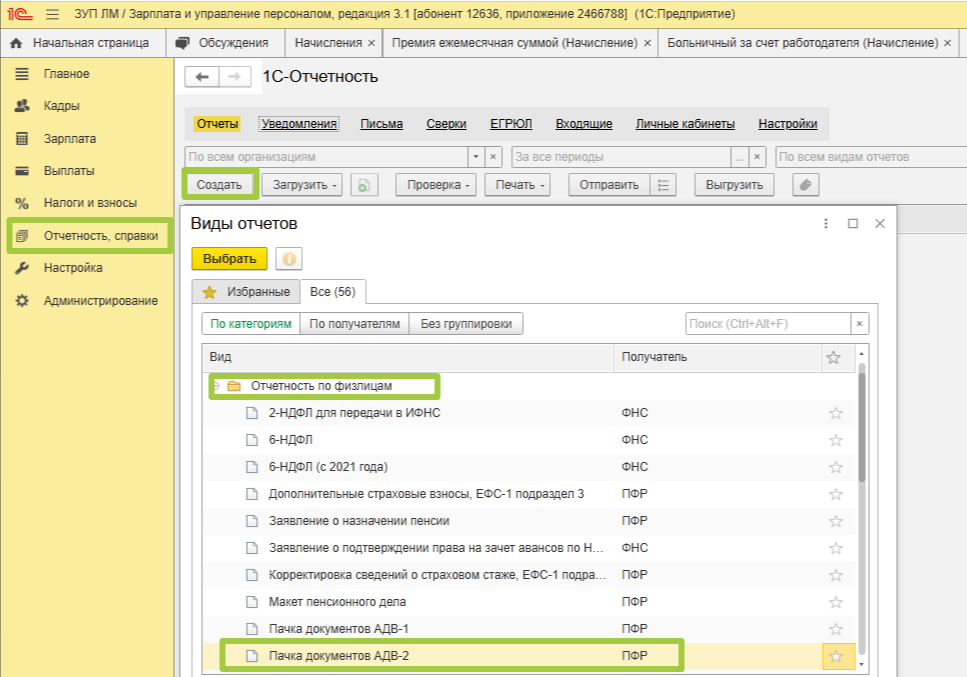Toggle favorite star for Пачка документов АДВ-2

[x=836, y=657]
